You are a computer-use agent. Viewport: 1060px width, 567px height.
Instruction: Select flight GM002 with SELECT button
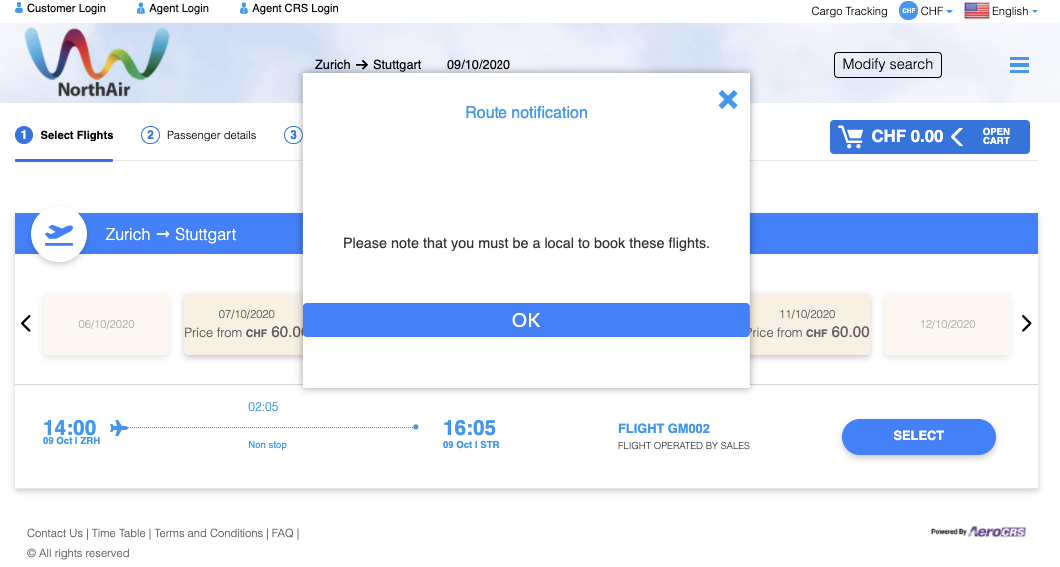918,436
